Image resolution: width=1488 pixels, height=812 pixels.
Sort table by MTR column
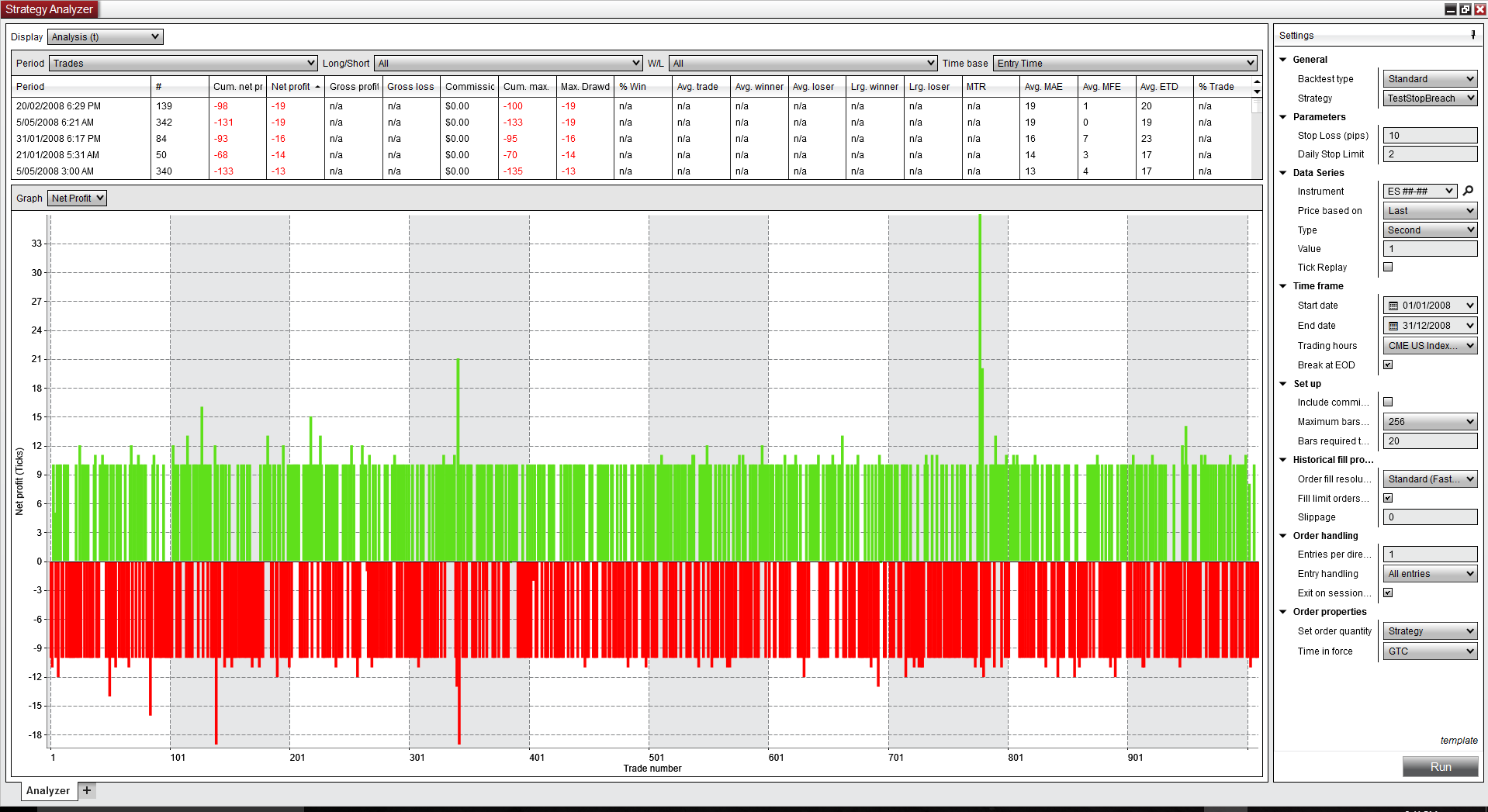991,87
